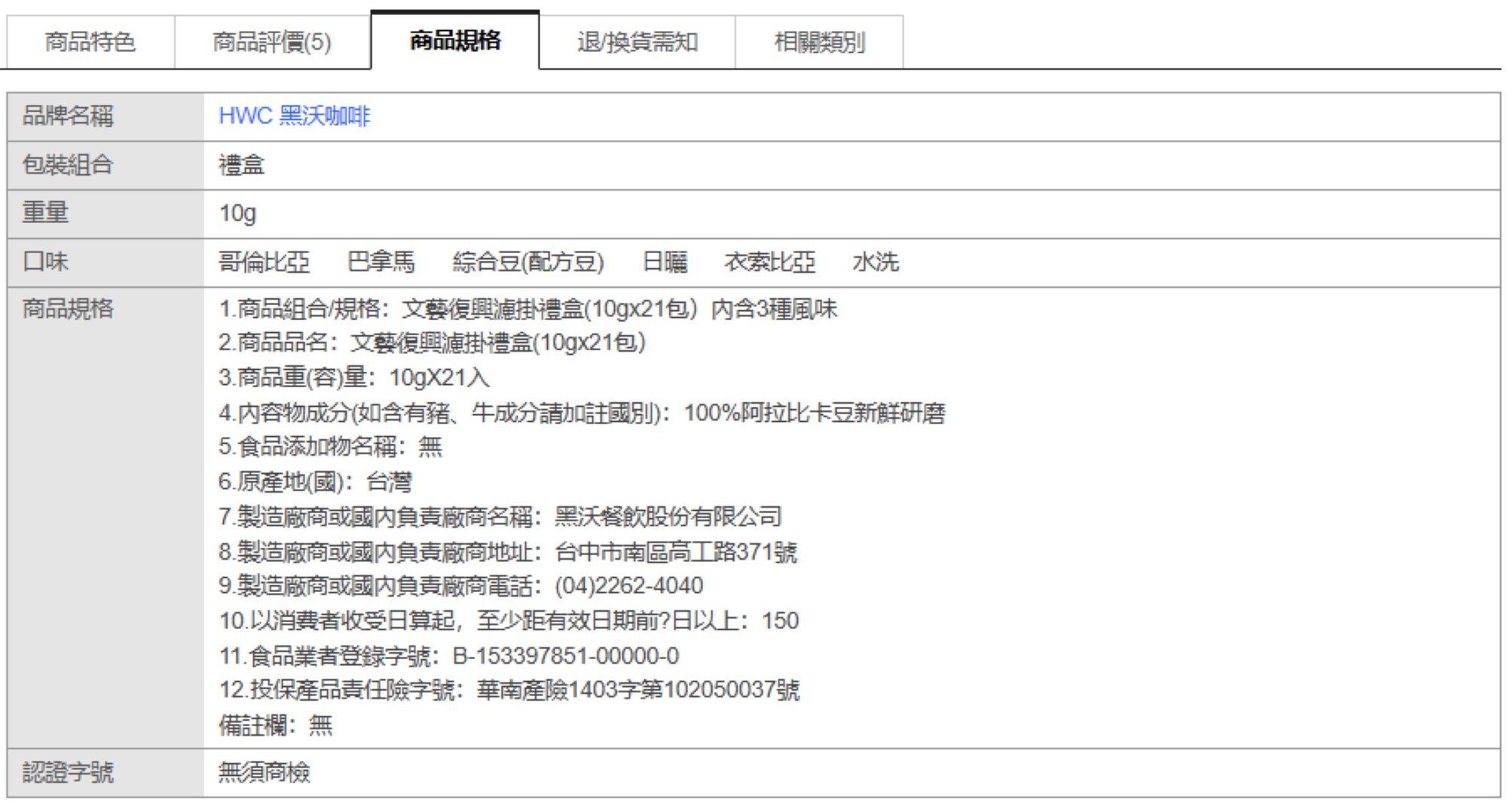Click the 品牌名稱 row label
This screenshot has height=812, width=1507.
point(68,116)
